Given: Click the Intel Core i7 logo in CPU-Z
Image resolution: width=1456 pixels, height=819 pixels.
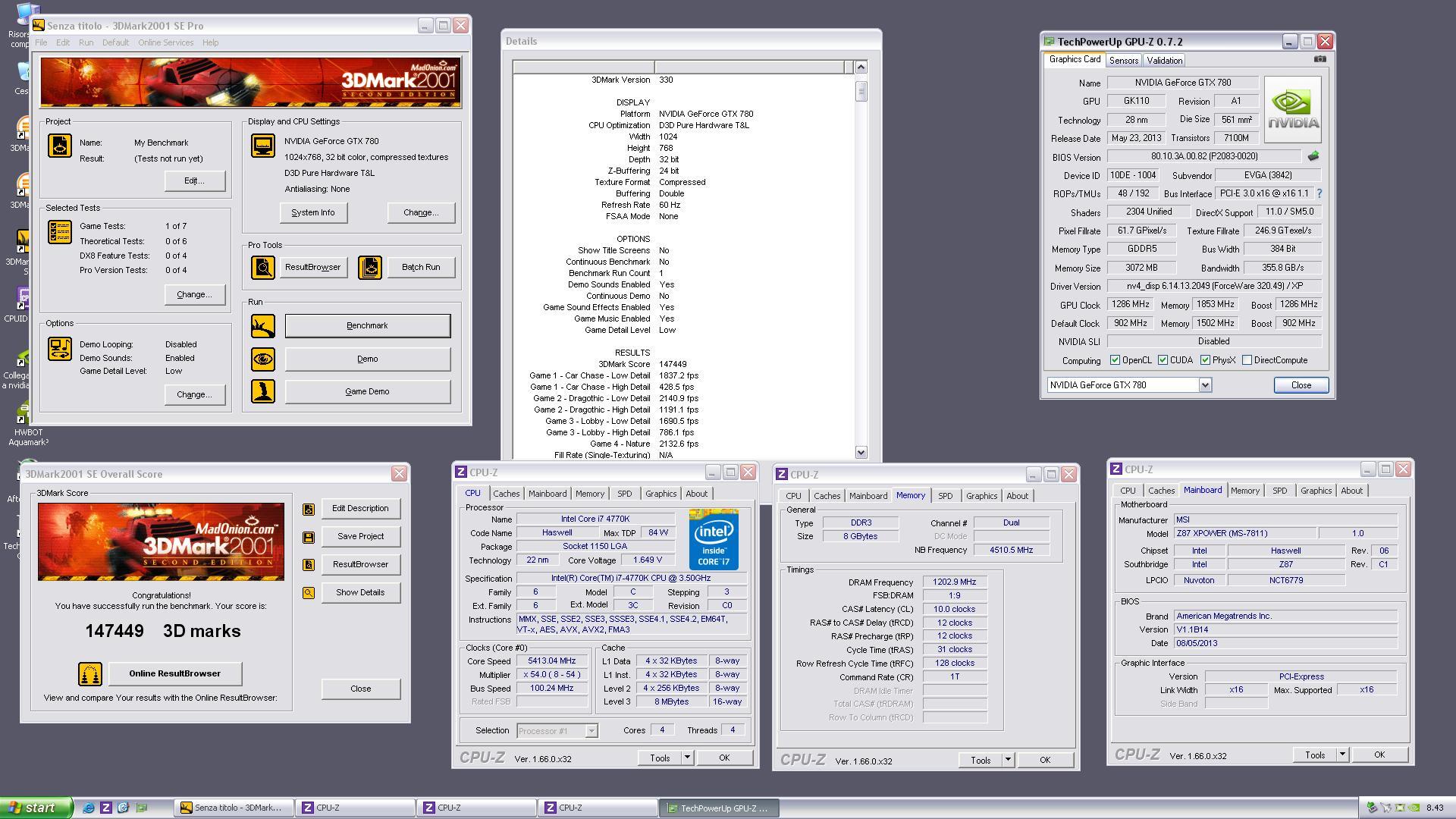Looking at the screenshot, I should pos(714,540).
